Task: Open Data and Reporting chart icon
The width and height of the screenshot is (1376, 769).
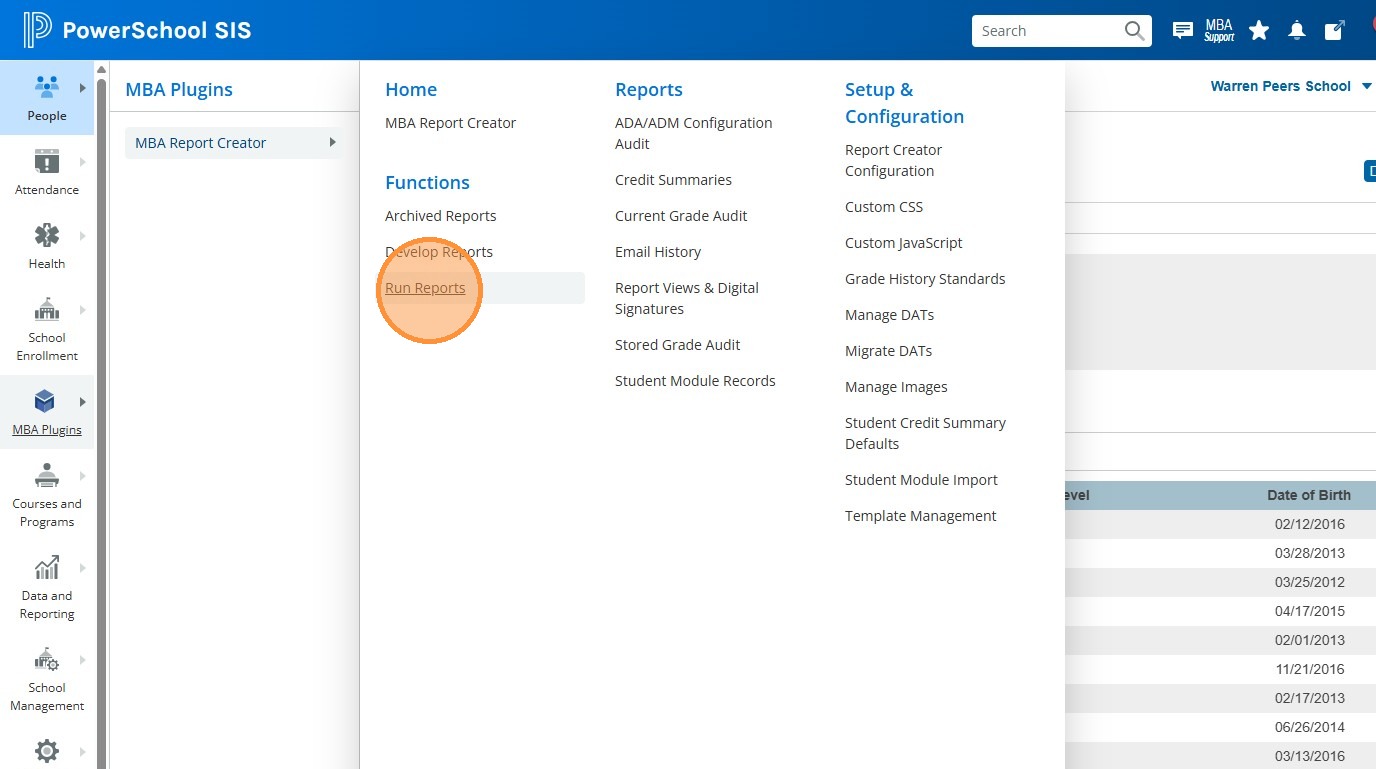Action: [47, 568]
